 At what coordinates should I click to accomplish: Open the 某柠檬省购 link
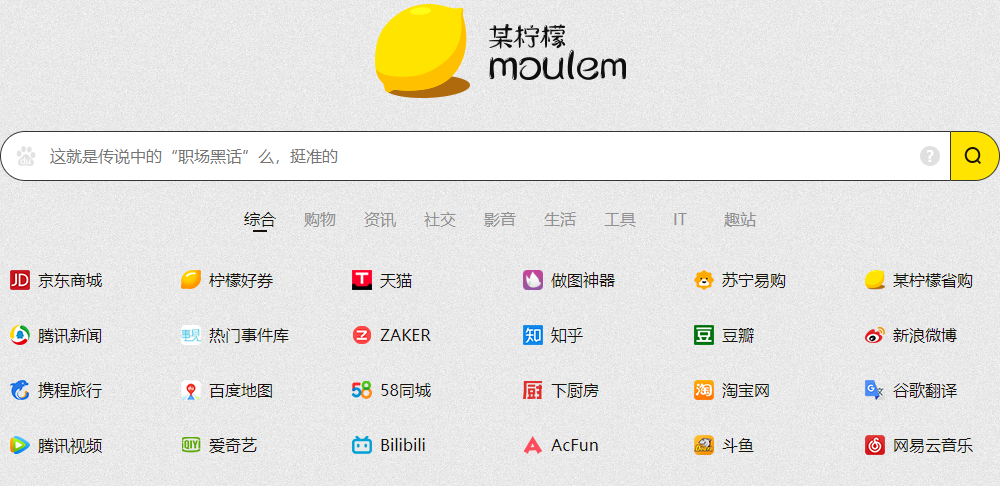click(x=933, y=280)
